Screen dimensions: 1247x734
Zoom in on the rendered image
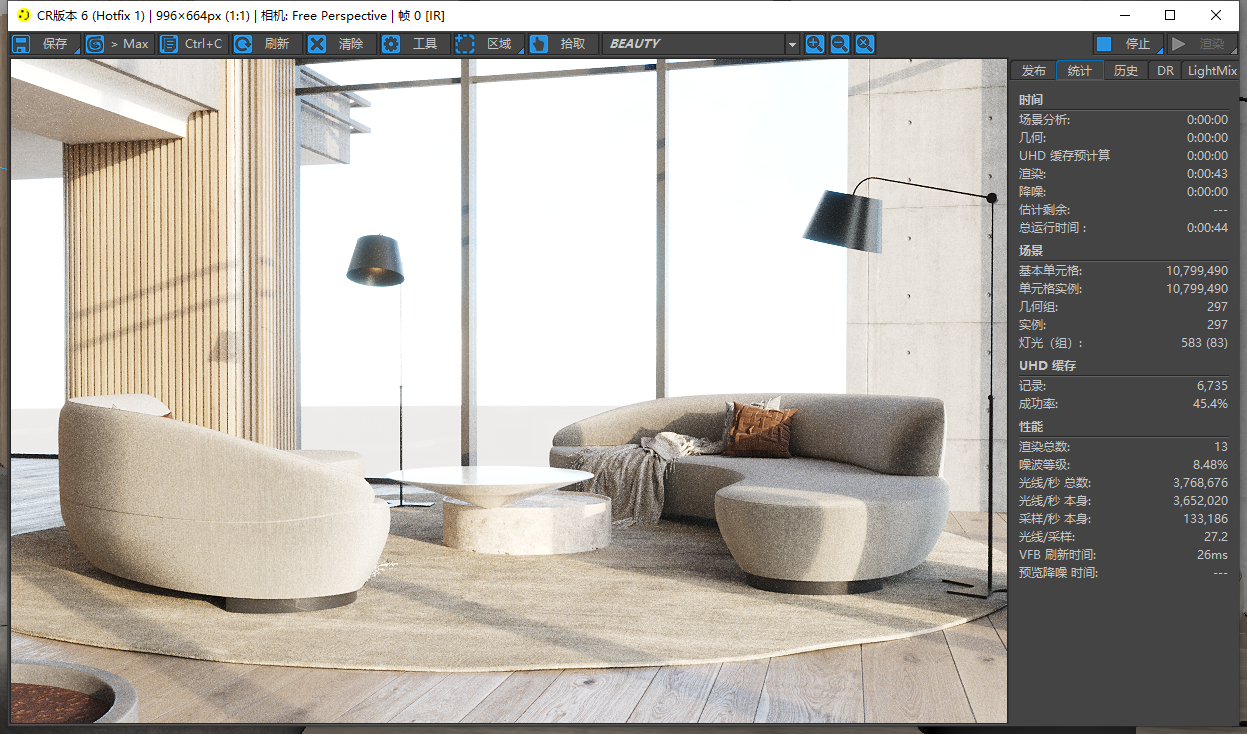[815, 44]
